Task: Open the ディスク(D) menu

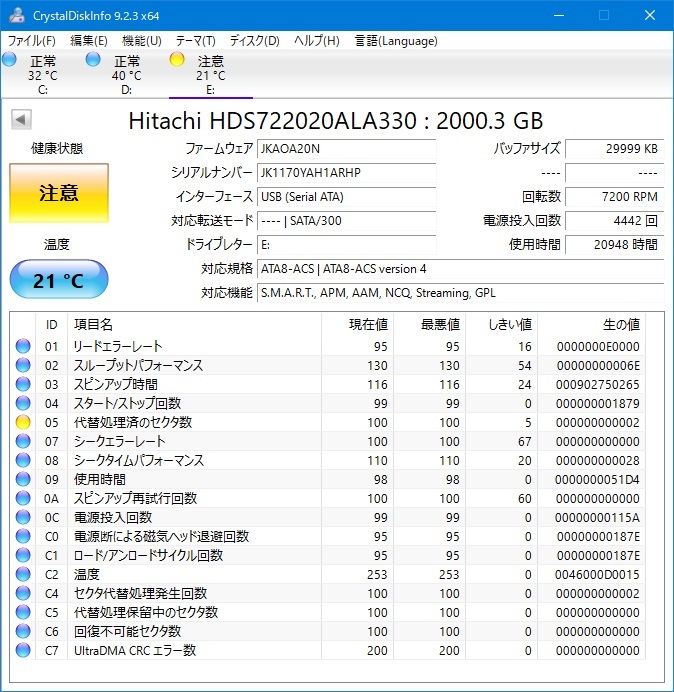Action: (x=255, y=41)
